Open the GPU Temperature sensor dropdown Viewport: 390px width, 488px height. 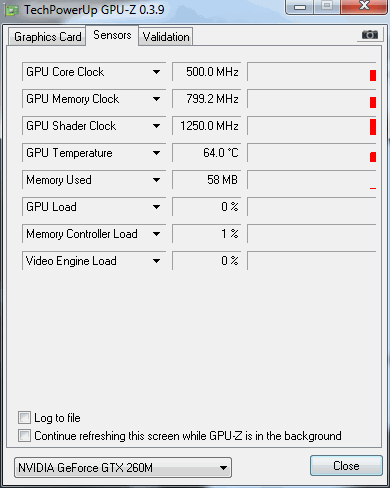[156, 153]
